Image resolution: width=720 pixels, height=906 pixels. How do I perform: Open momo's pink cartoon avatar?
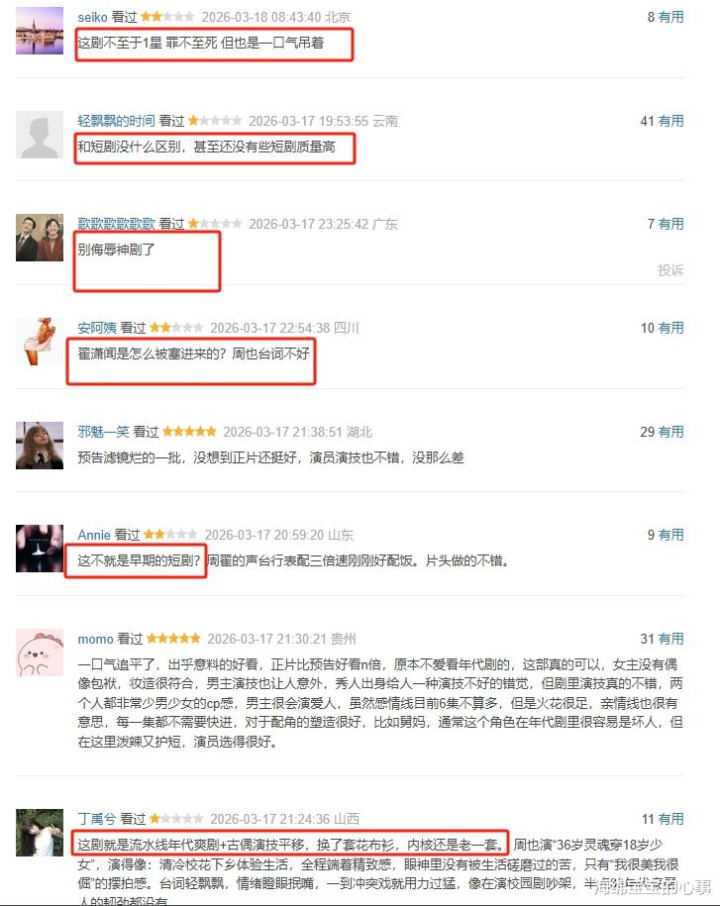39,652
